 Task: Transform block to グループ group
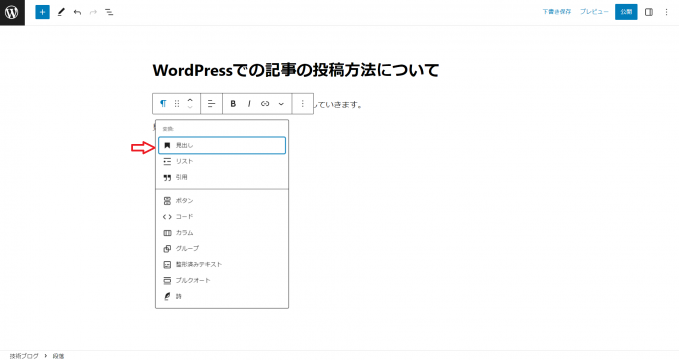pyautogui.click(x=222, y=248)
